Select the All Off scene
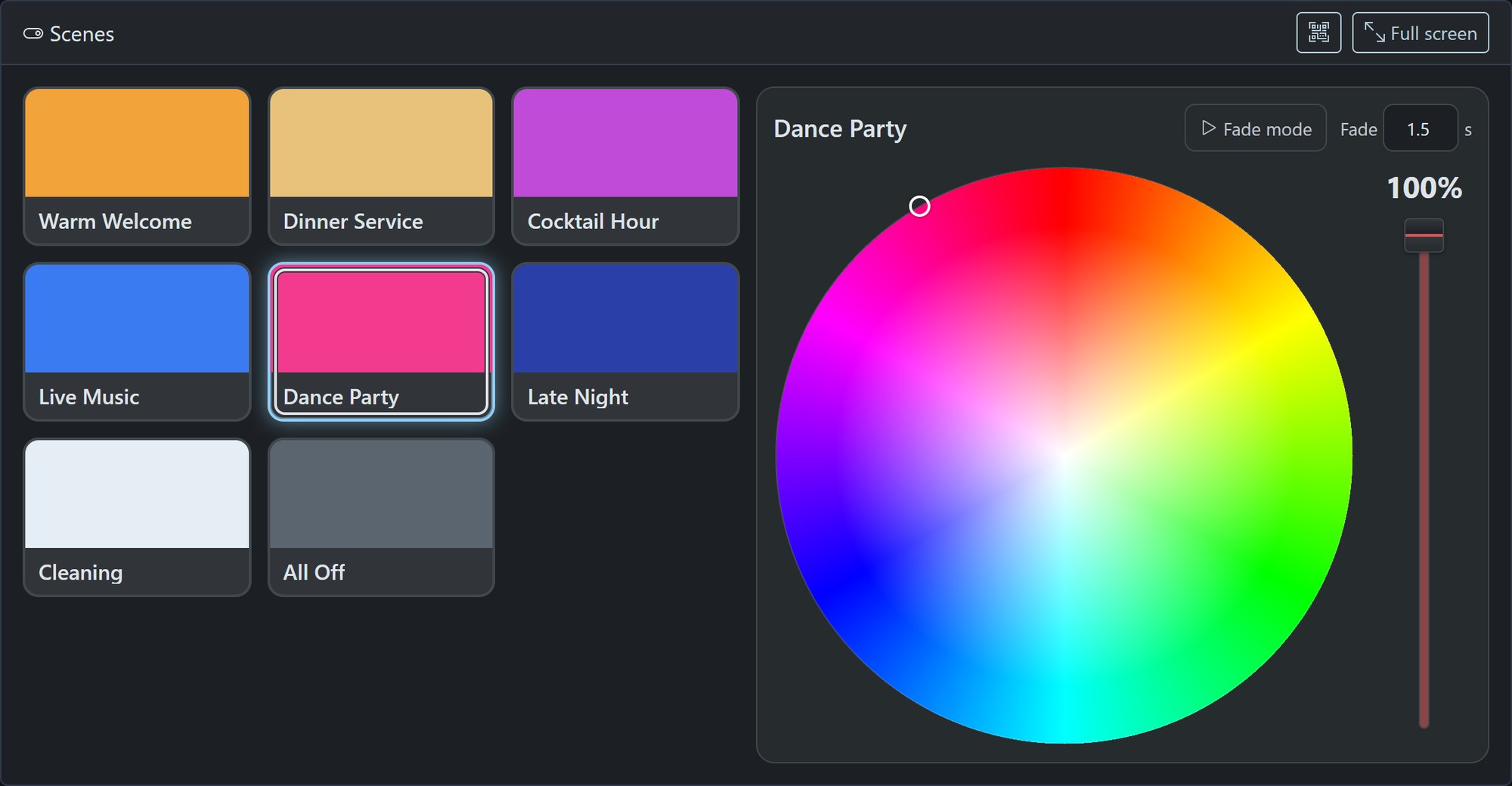This screenshot has width=1512, height=786. click(x=381, y=517)
